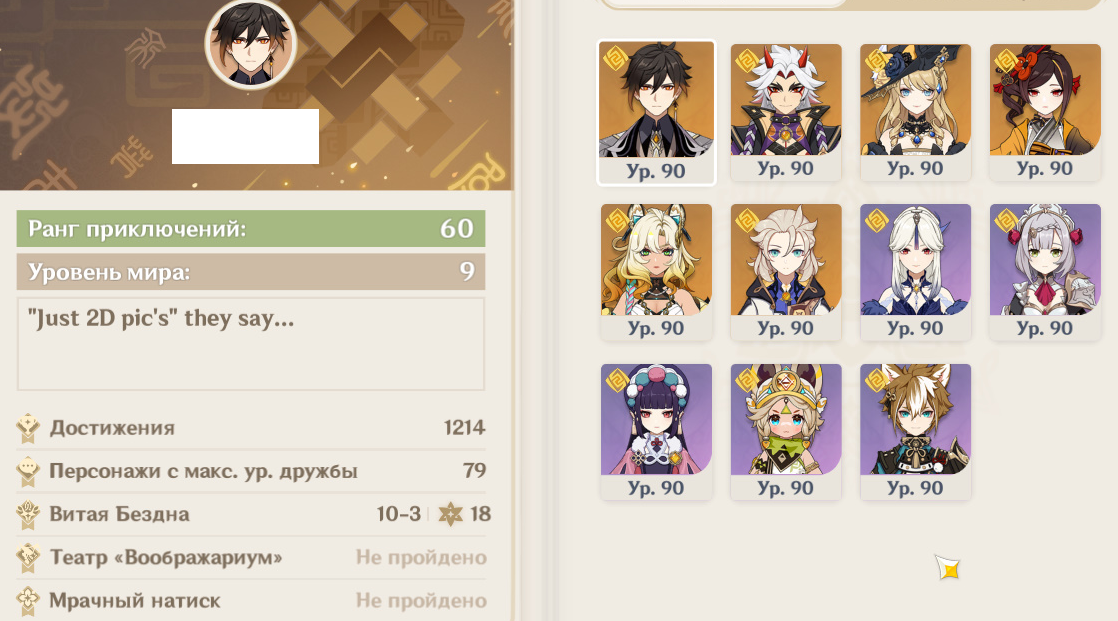
Task: Click the round Zhongli profile avatar
Action: tap(250, 44)
